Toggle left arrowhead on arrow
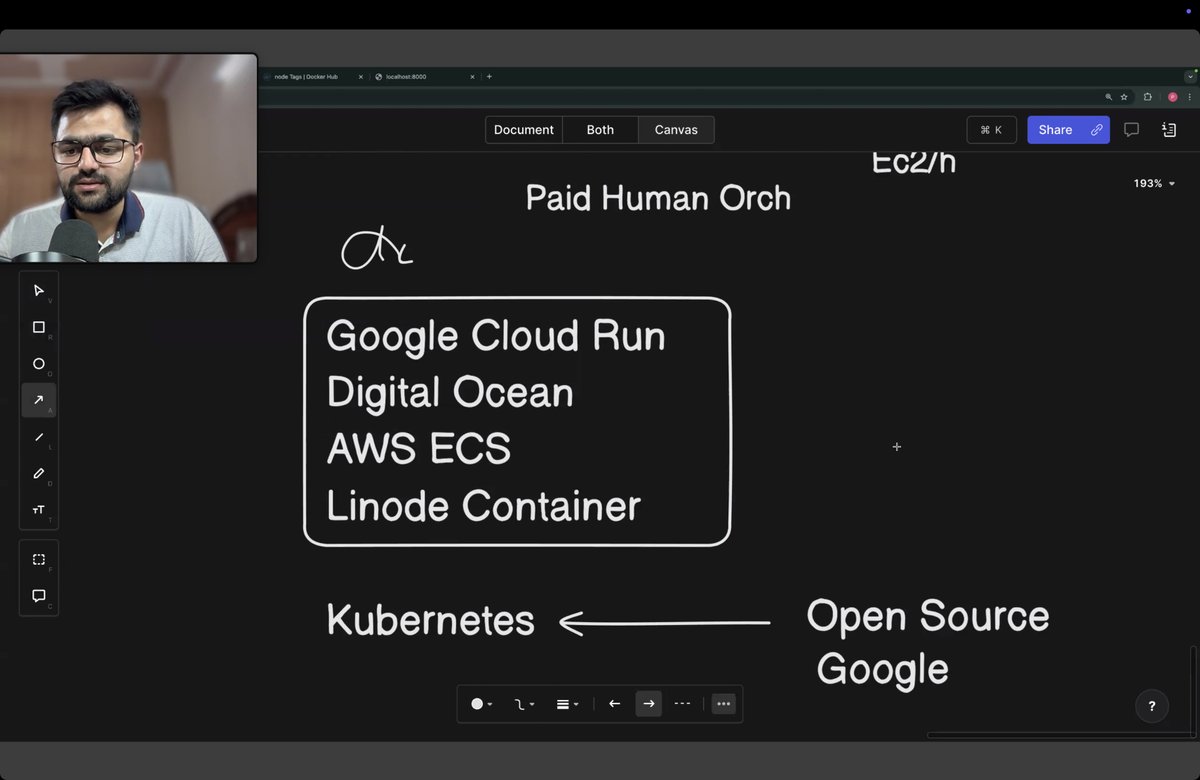 (615, 704)
